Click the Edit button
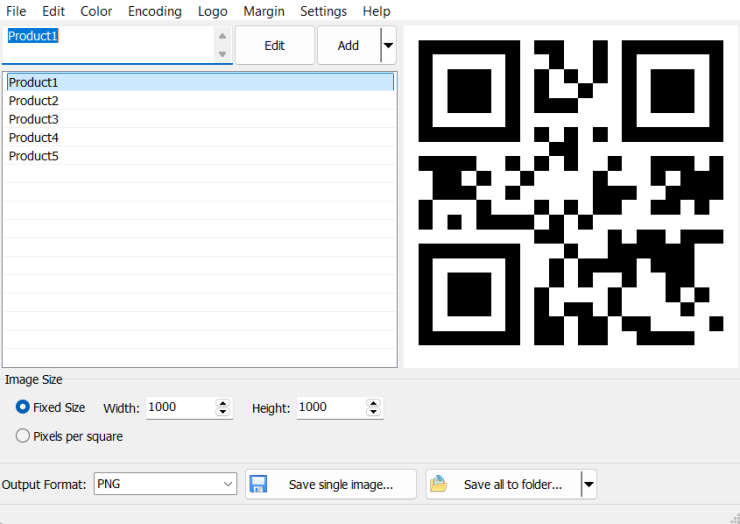The image size is (740, 524). coord(275,45)
